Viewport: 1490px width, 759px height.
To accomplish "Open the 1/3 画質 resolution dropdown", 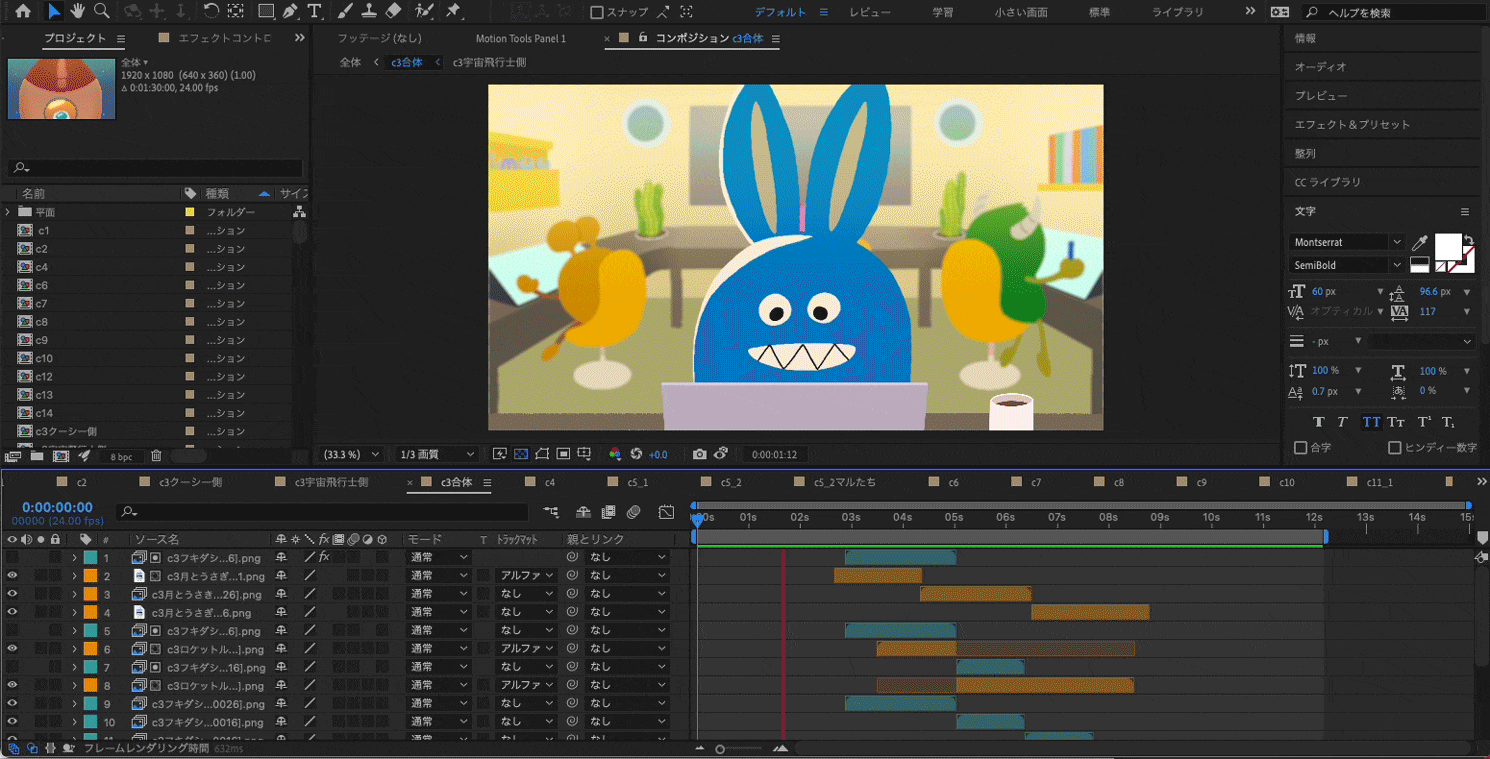I will point(436,454).
